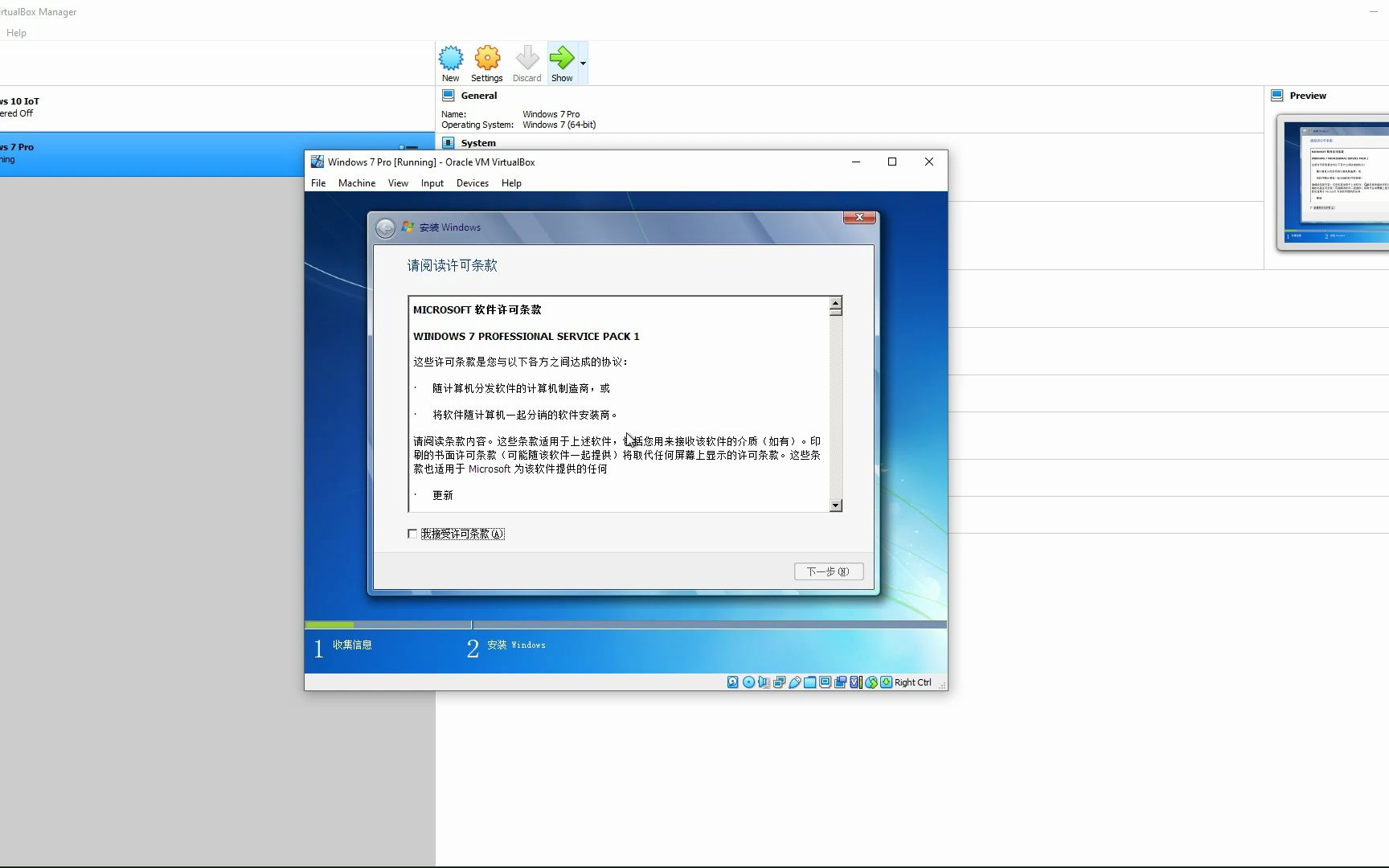
Task: Open the Show button dropdown arrow
Action: tap(582, 63)
